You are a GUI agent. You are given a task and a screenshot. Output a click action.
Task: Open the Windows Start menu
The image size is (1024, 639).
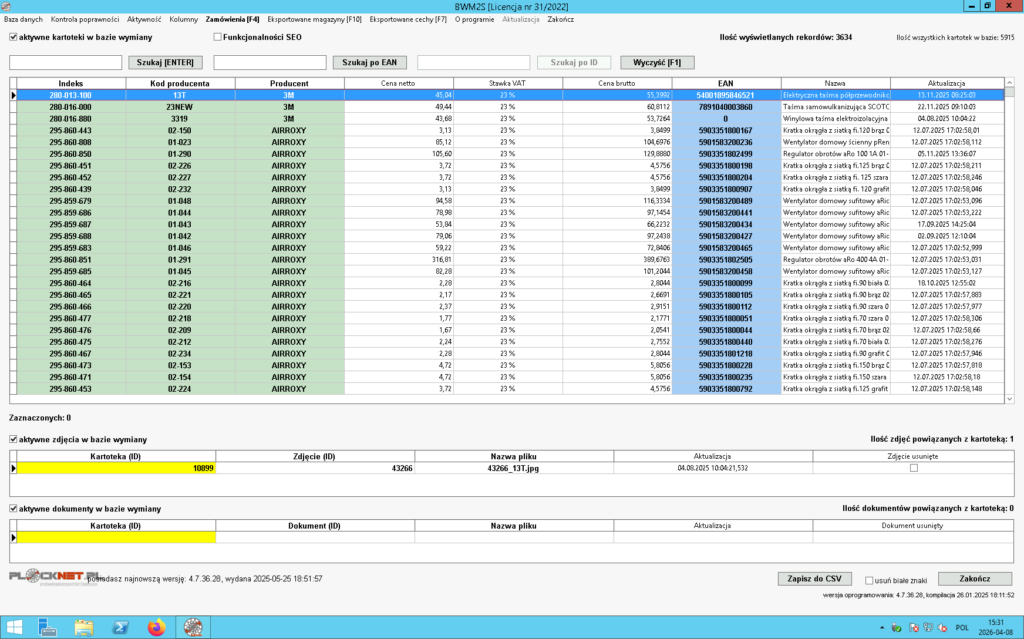[x=15, y=627]
